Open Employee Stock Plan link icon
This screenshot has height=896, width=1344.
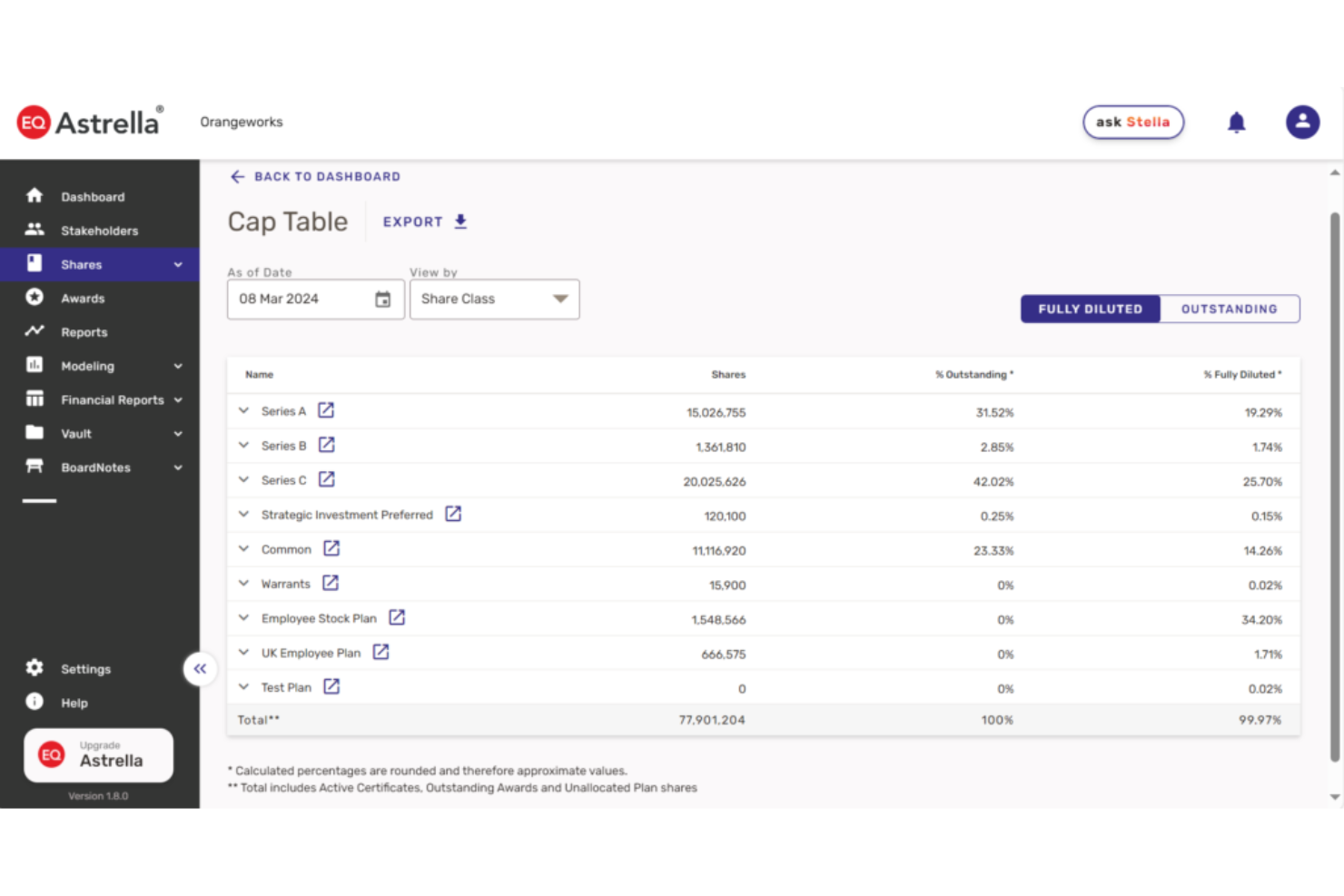click(x=397, y=617)
